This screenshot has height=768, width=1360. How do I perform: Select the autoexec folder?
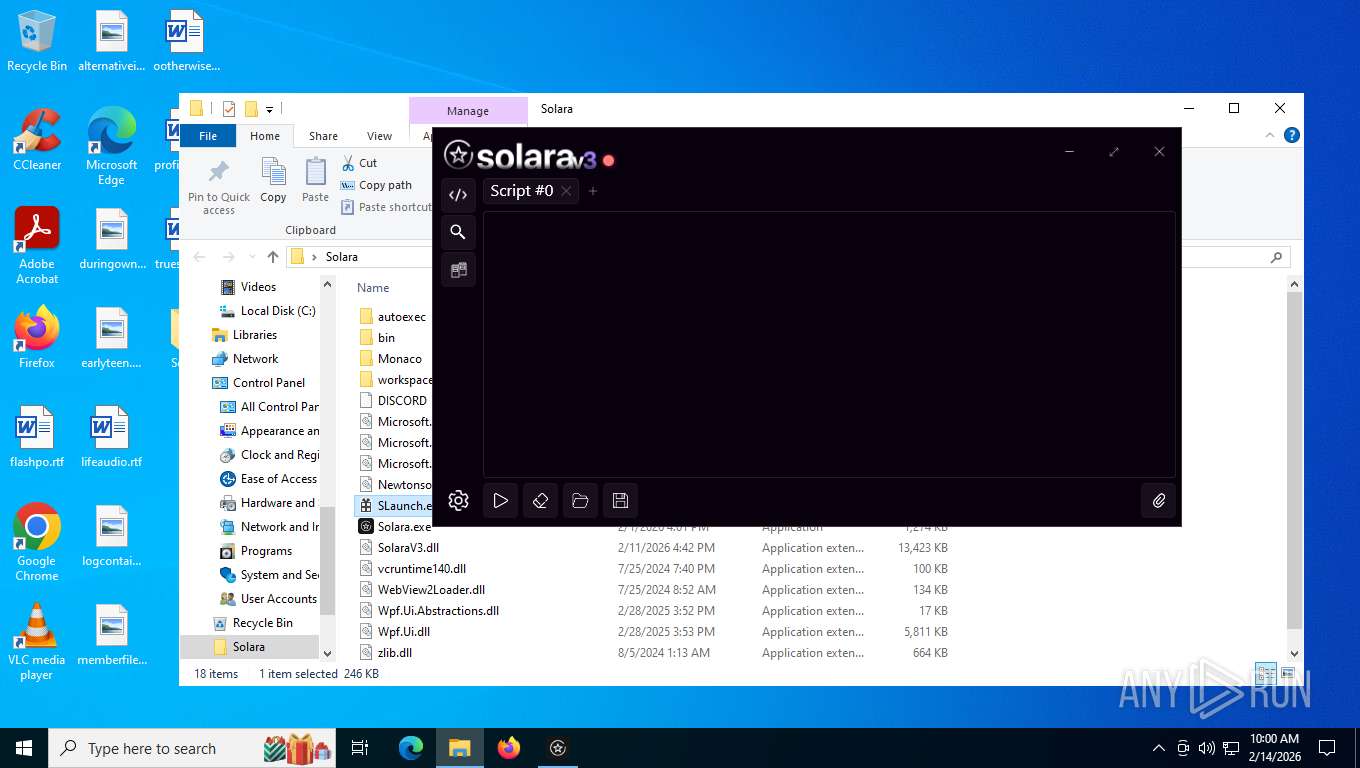click(x=402, y=317)
